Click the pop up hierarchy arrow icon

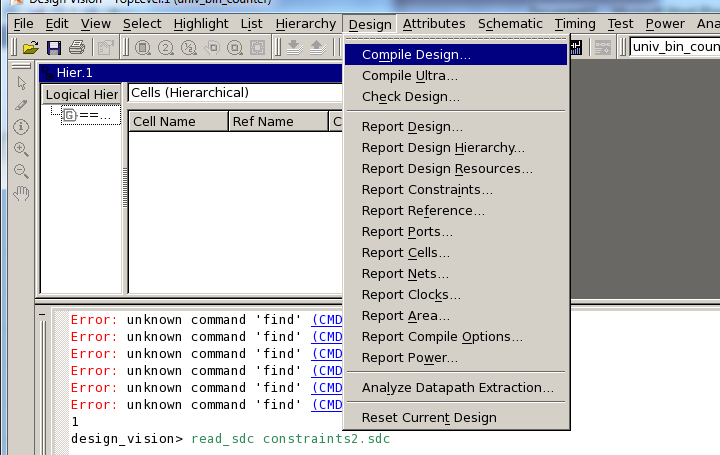[317, 47]
